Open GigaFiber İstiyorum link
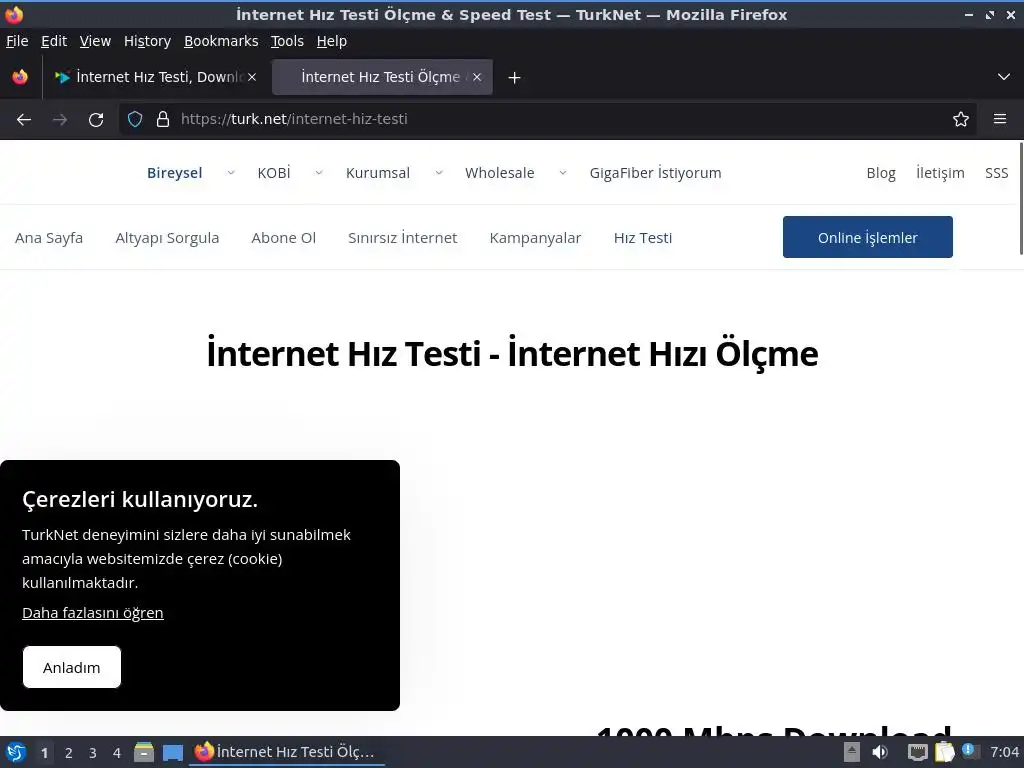The height and width of the screenshot is (768, 1024). [655, 173]
